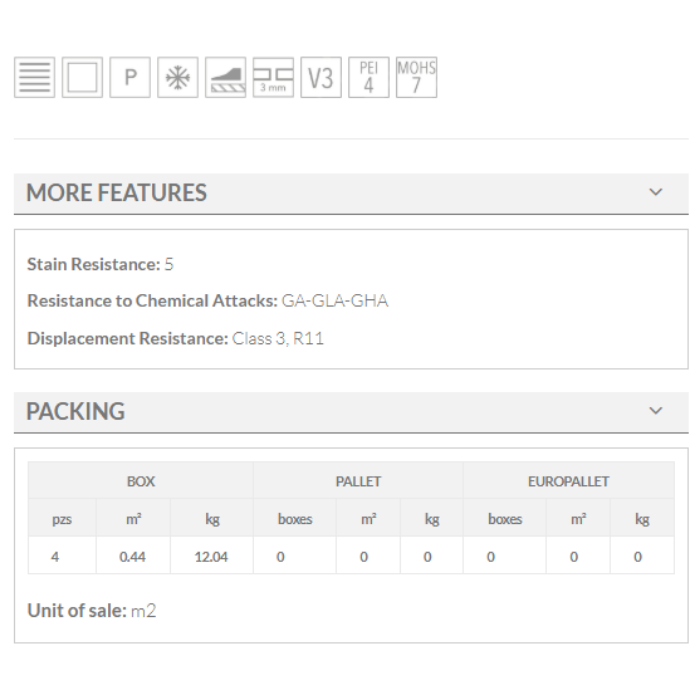The image size is (700, 700).
Task: Click the Unit of sale text
Action: (x=91, y=610)
